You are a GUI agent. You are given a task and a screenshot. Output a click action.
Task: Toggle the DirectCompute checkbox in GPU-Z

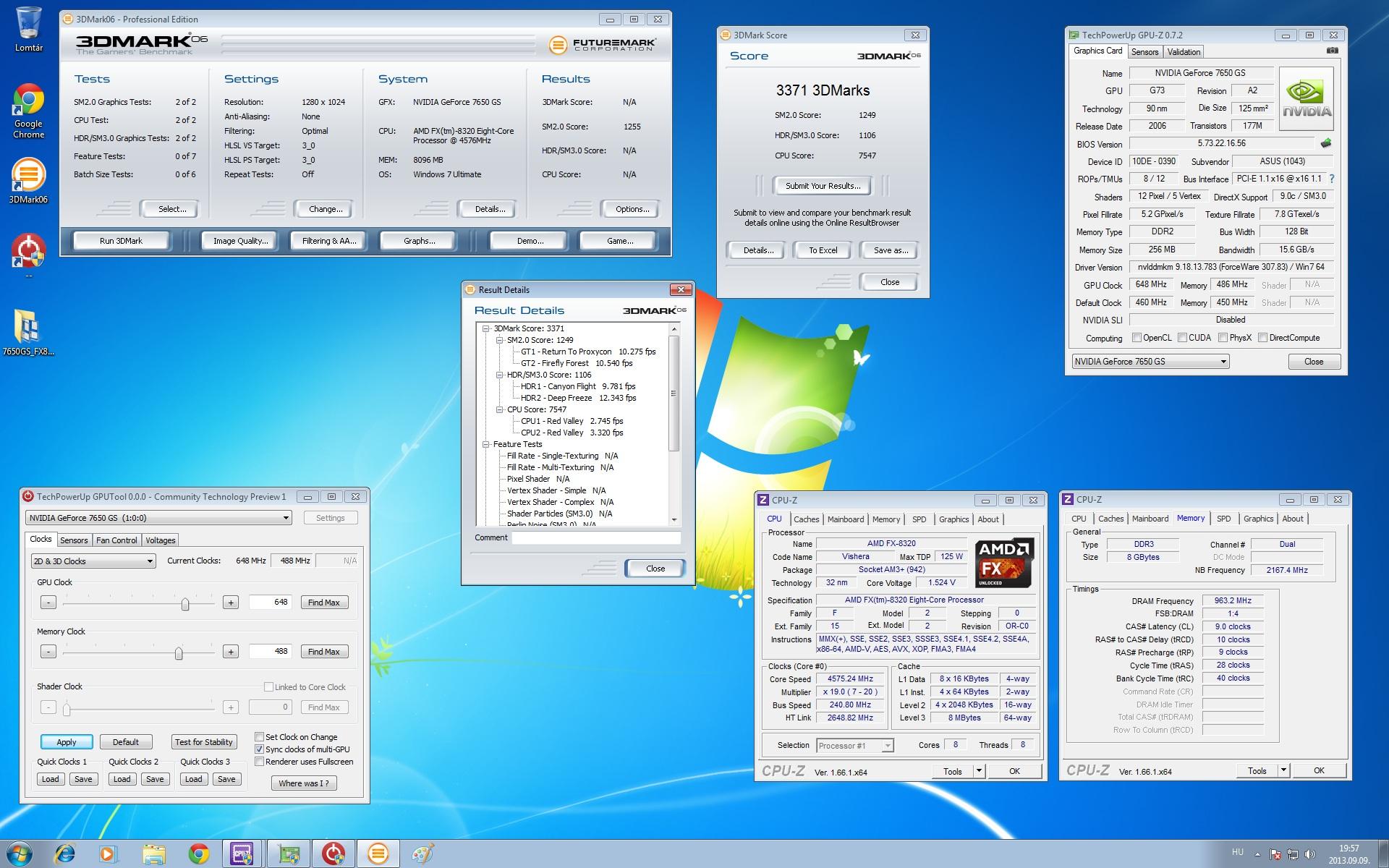1262,338
